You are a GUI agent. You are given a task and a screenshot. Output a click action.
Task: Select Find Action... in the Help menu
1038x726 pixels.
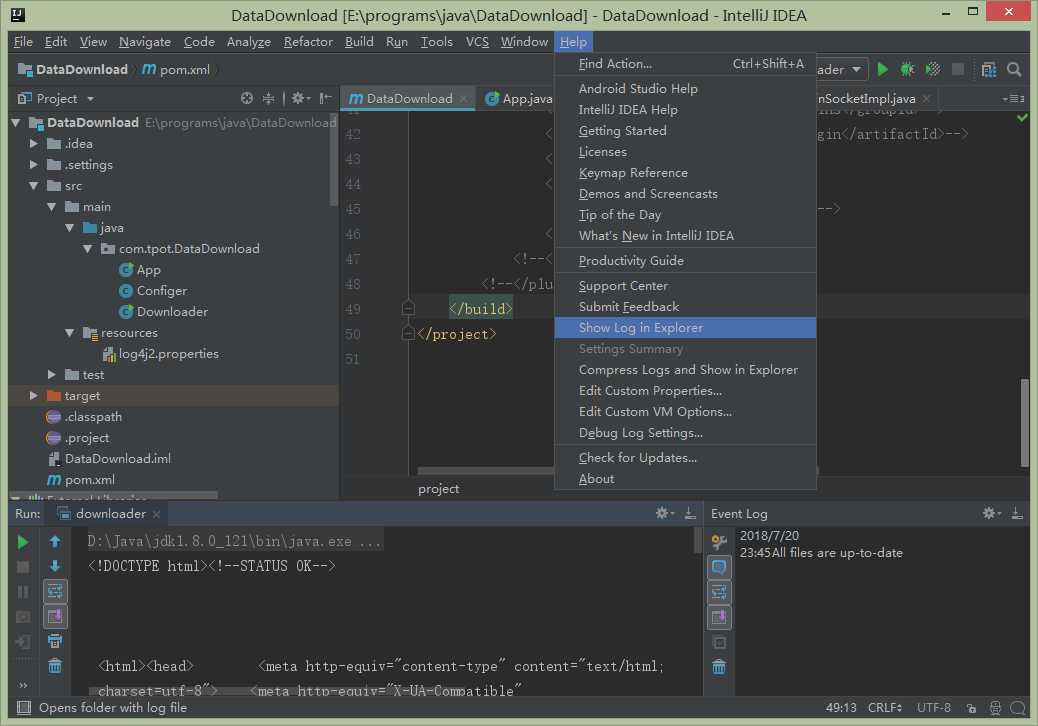[x=685, y=64]
